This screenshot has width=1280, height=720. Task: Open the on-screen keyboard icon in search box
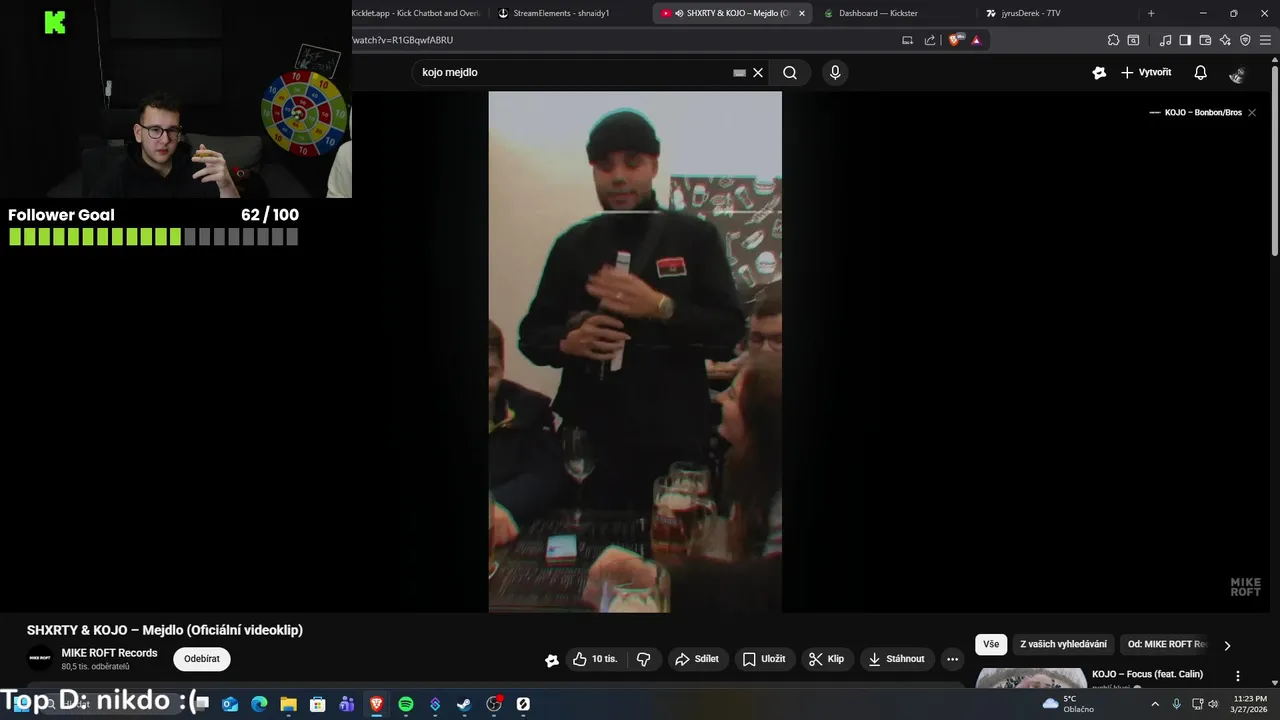(739, 72)
